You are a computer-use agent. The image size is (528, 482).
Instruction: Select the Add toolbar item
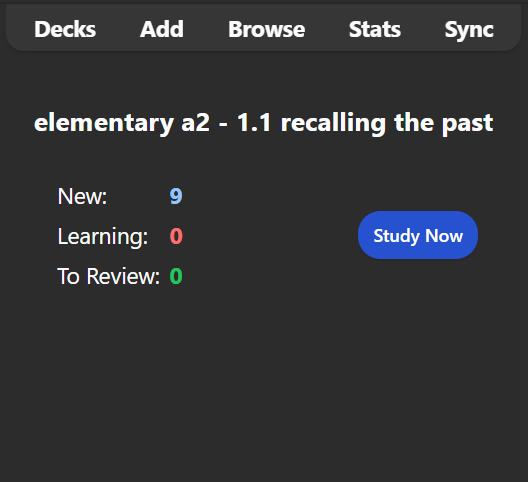162,29
